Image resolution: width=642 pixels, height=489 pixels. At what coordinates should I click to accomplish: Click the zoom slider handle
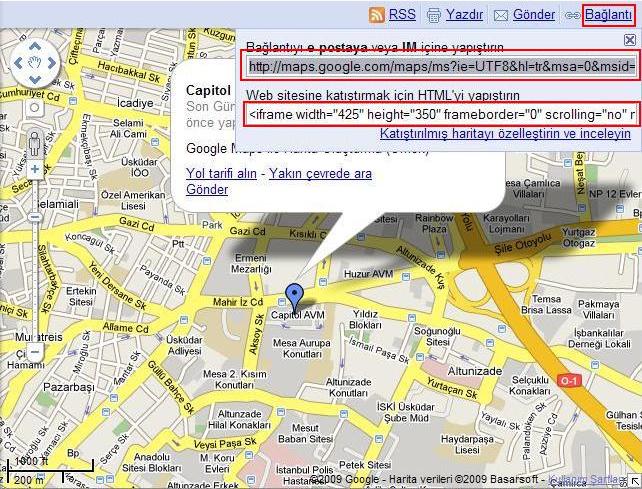click(35, 217)
